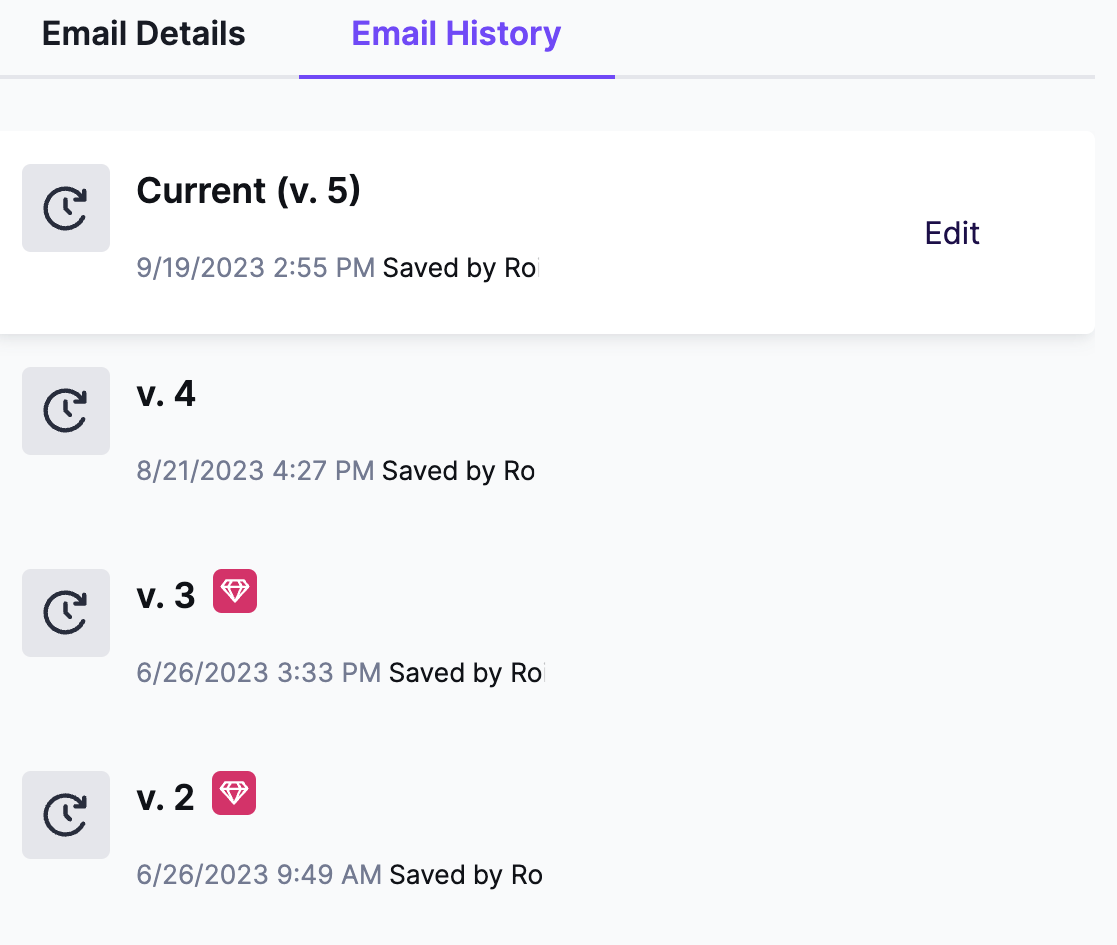The width and height of the screenshot is (1117, 945).
Task: Switch to the Email Details tab
Action: [143, 34]
